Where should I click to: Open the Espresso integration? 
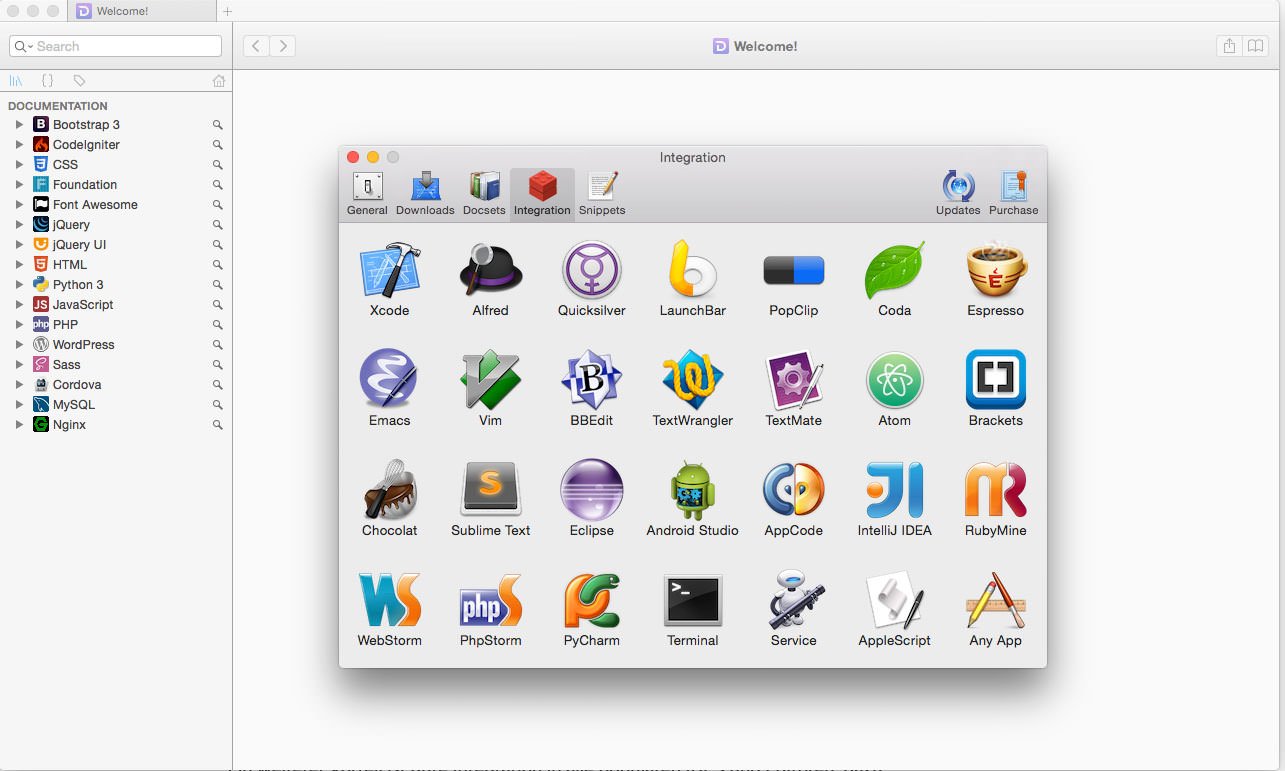996,270
